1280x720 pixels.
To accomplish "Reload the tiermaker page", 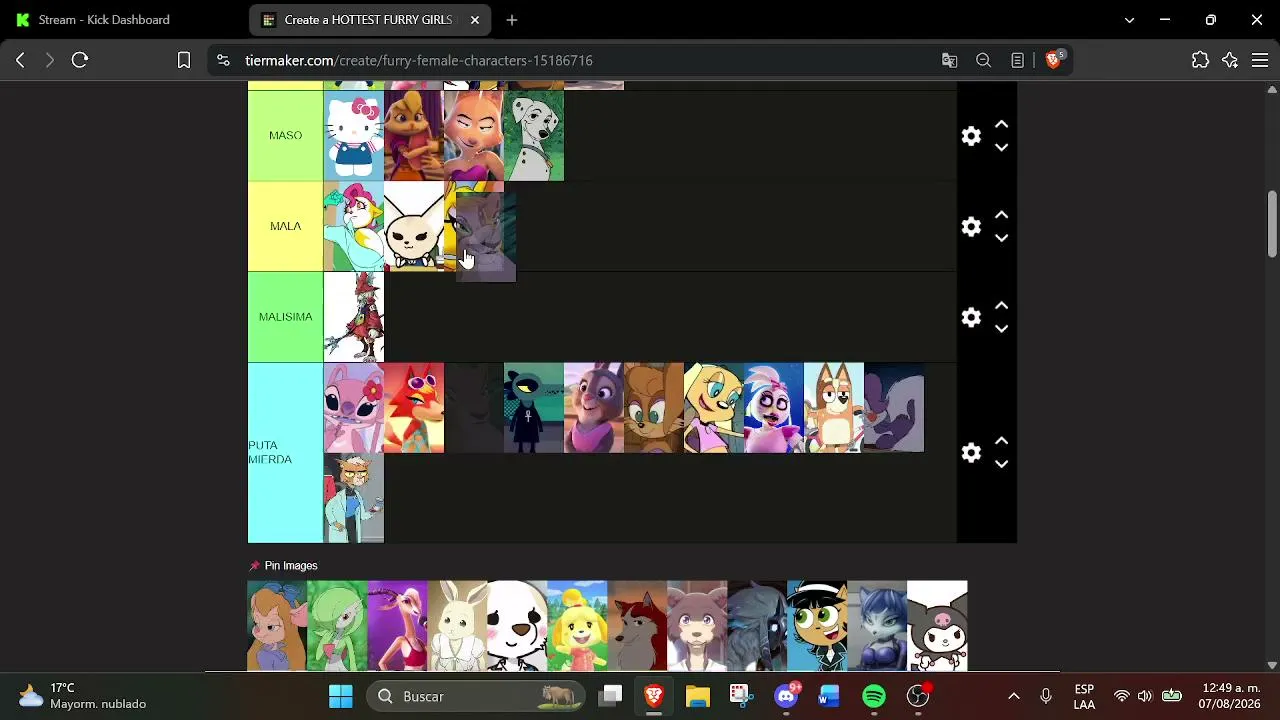I will click(x=80, y=61).
